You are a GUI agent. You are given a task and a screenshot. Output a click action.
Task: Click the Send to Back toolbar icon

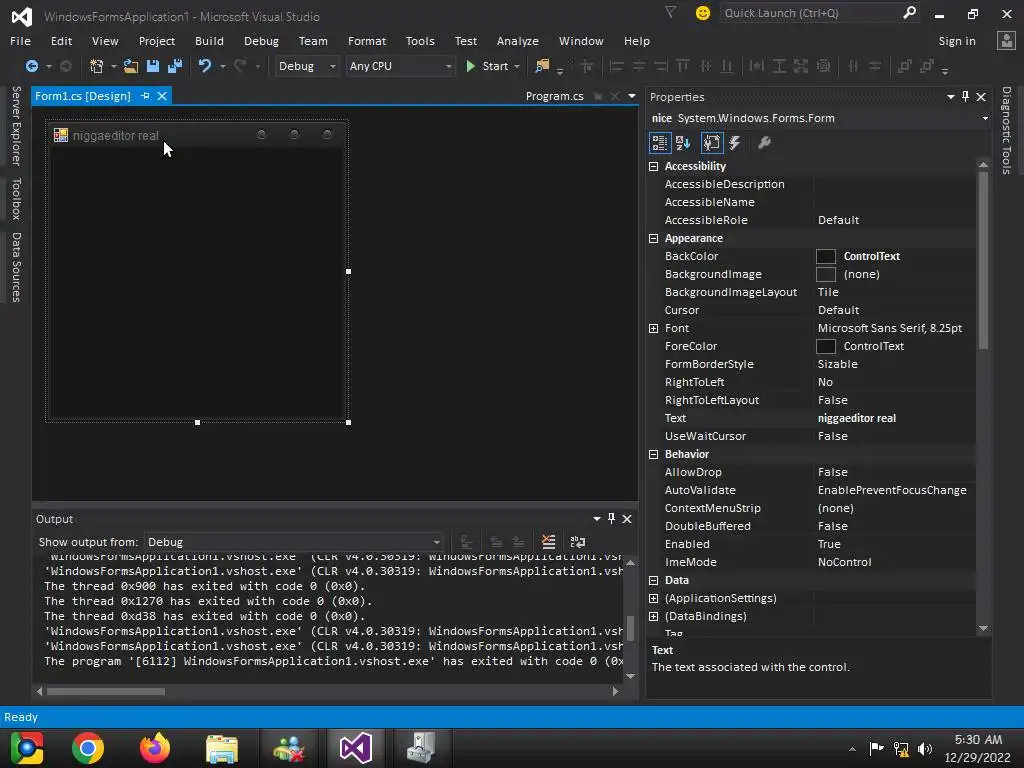click(x=927, y=66)
